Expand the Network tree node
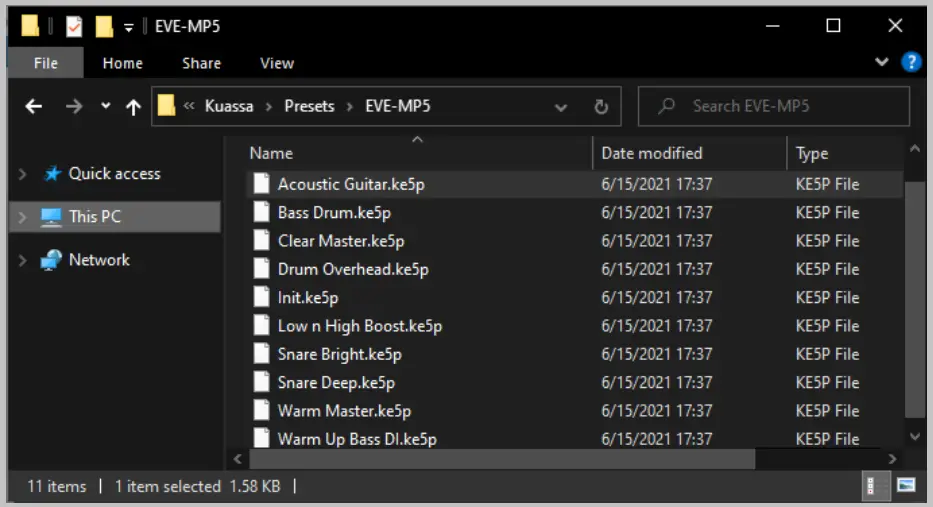The height and width of the screenshot is (507, 933). pos(23,261)
